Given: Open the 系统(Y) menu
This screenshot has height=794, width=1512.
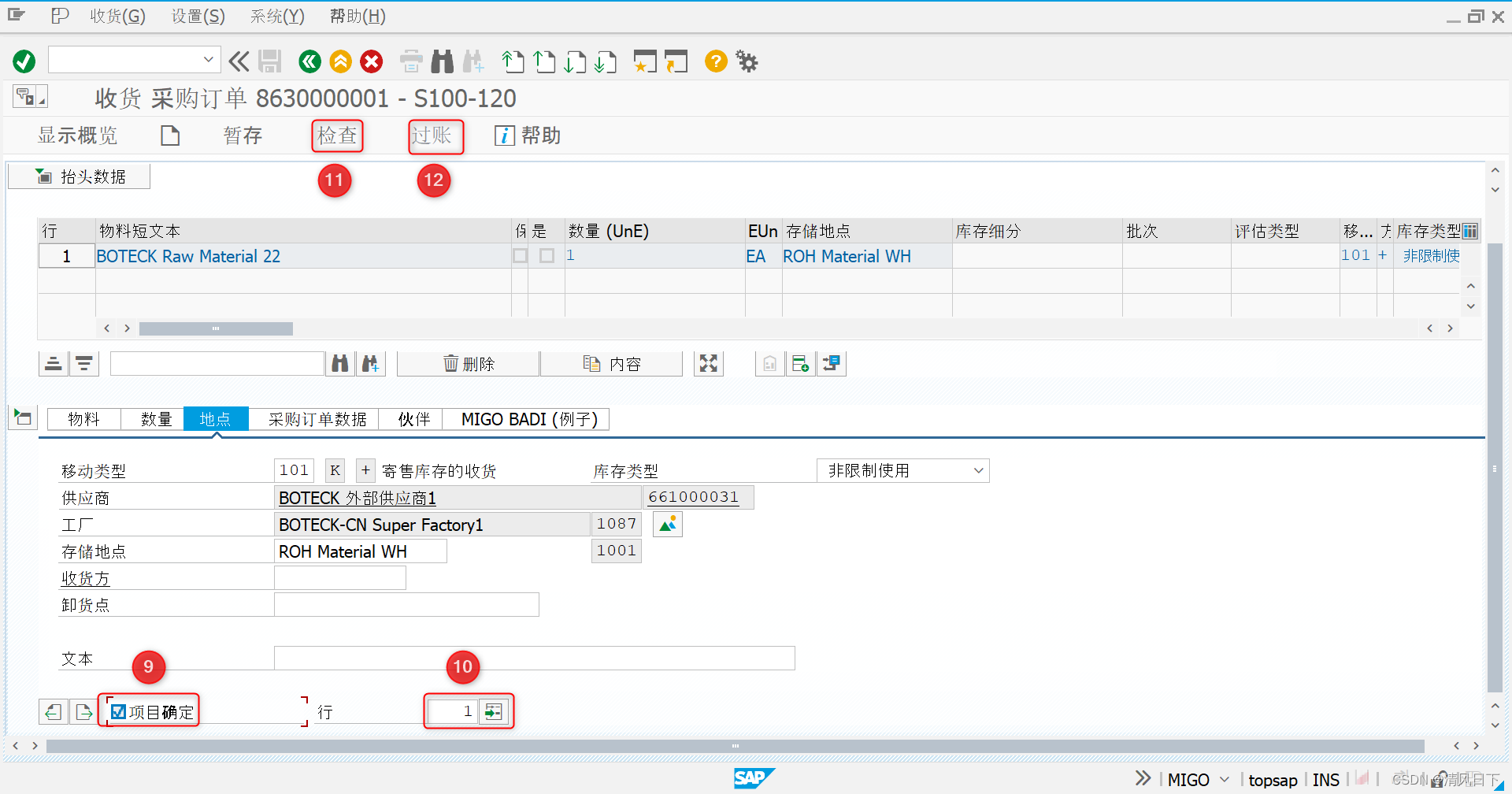Looking at the screenshot, I should click(277, 16).
